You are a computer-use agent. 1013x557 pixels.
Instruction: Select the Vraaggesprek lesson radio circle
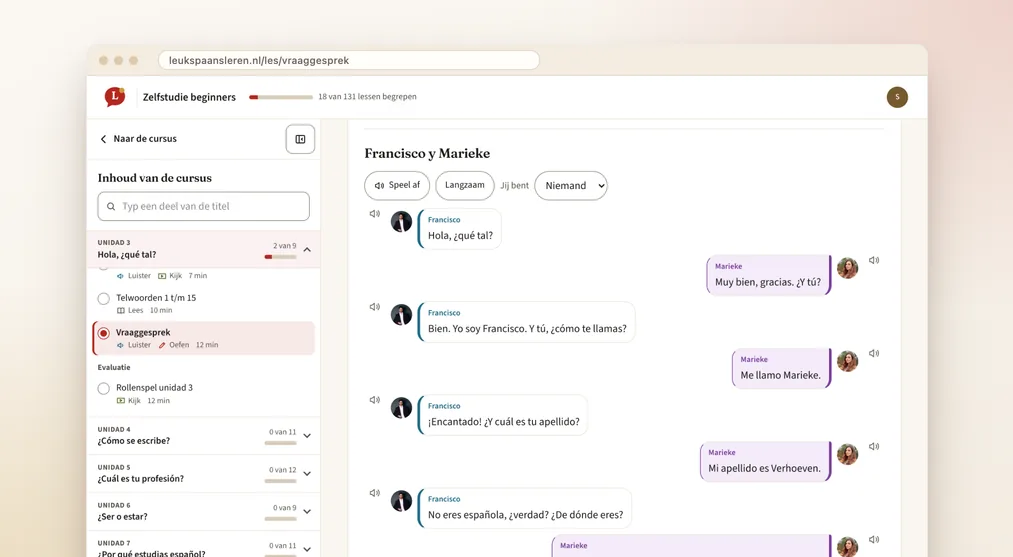coord(103,333)
